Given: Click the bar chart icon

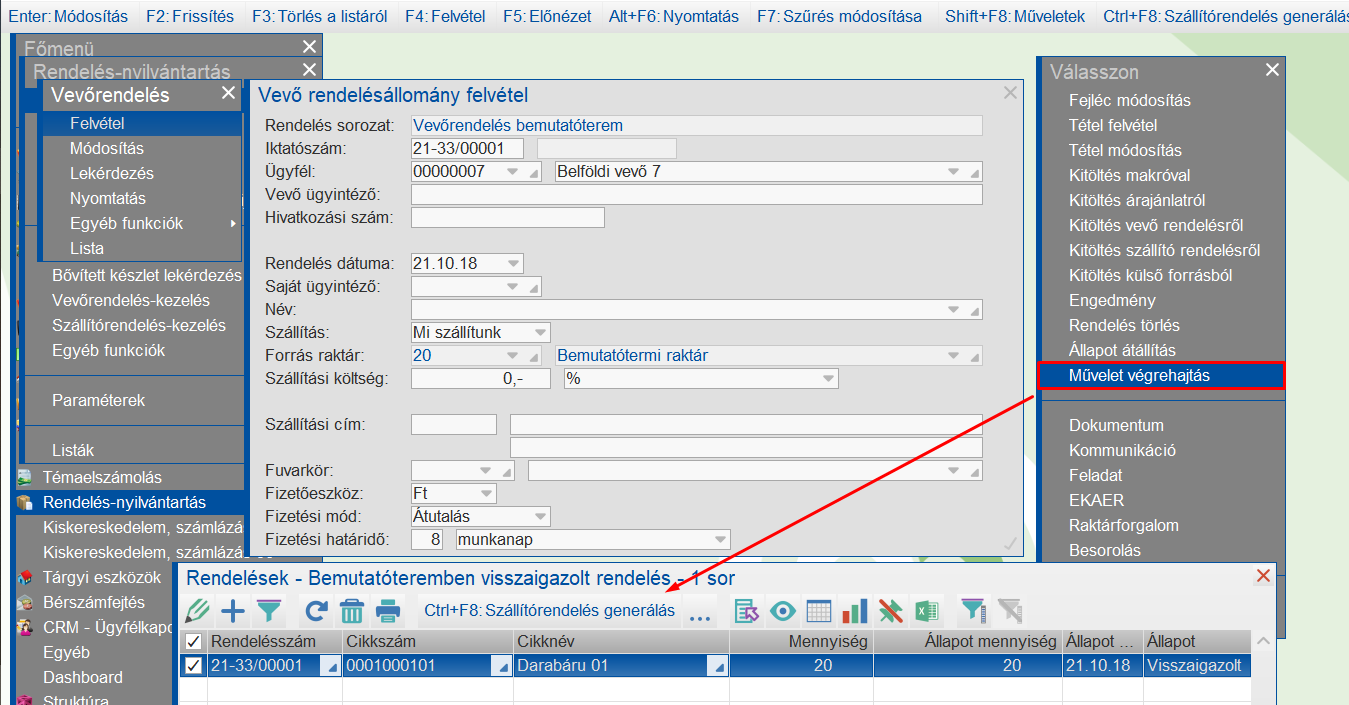Looking at the screenshot, I should click(855, 611).
